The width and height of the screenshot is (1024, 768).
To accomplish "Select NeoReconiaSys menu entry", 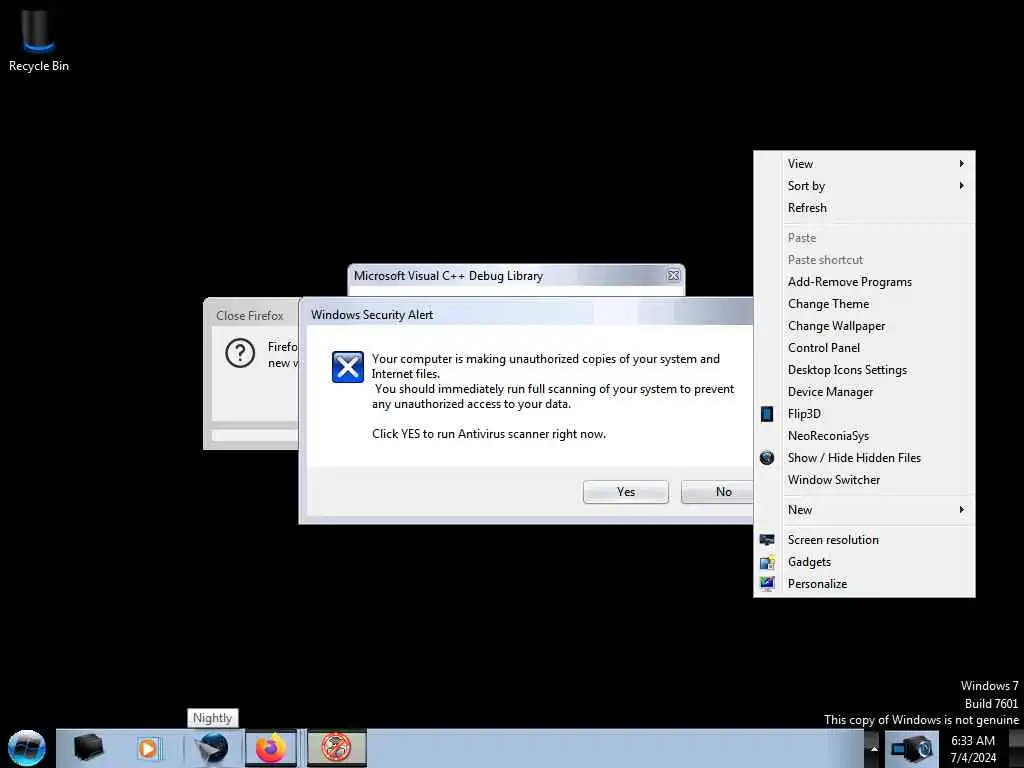I will [x=865, y=436].
